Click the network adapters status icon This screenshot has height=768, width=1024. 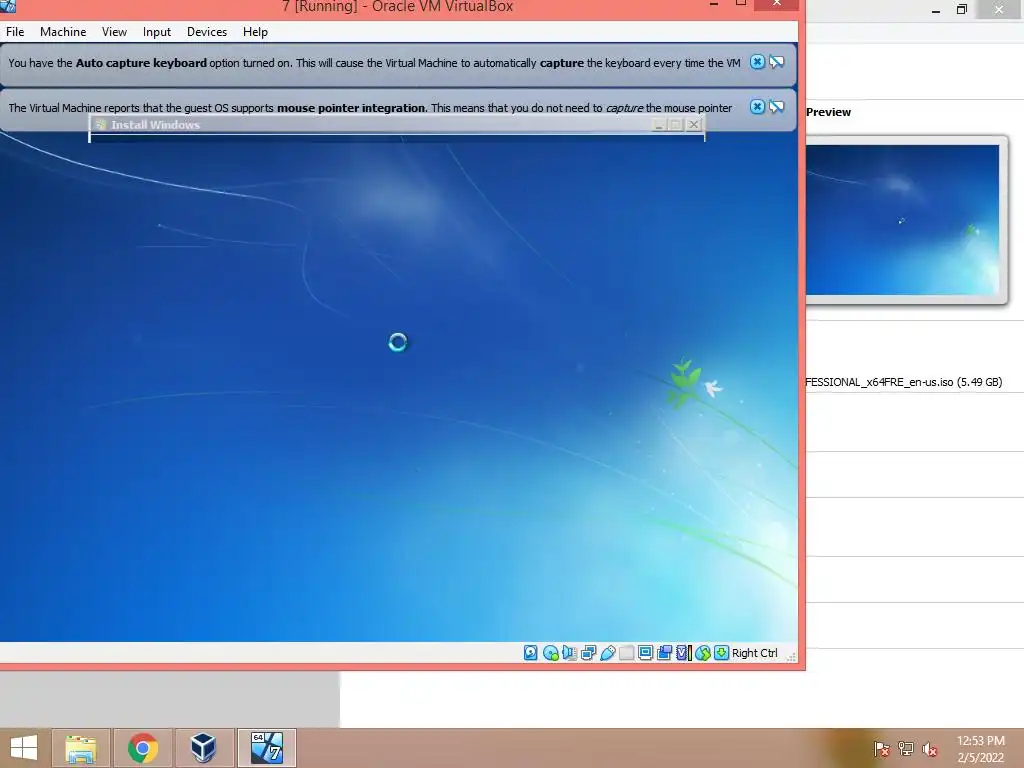point(588,653)
